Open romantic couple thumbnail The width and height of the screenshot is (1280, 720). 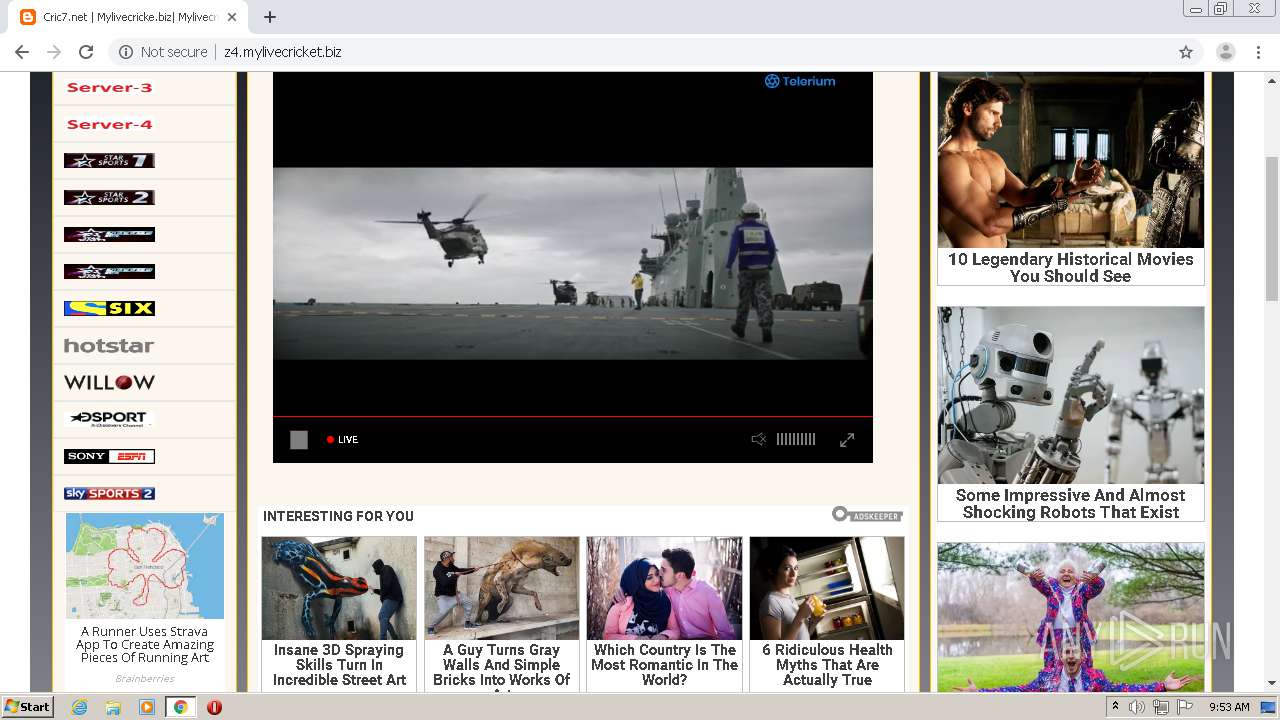665,588
